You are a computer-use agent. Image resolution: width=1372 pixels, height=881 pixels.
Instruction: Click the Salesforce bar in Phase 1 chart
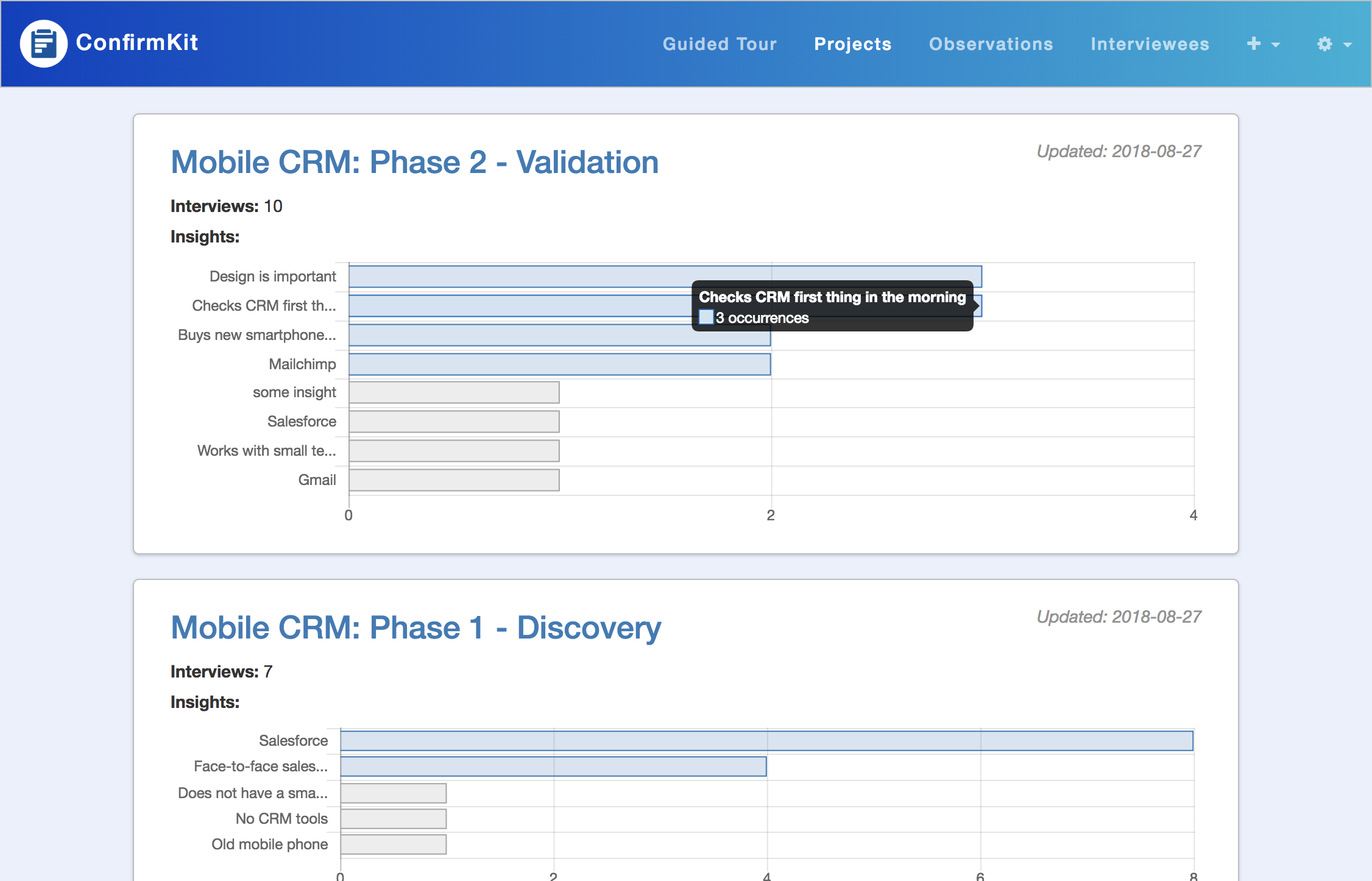[x=766, y=741]
